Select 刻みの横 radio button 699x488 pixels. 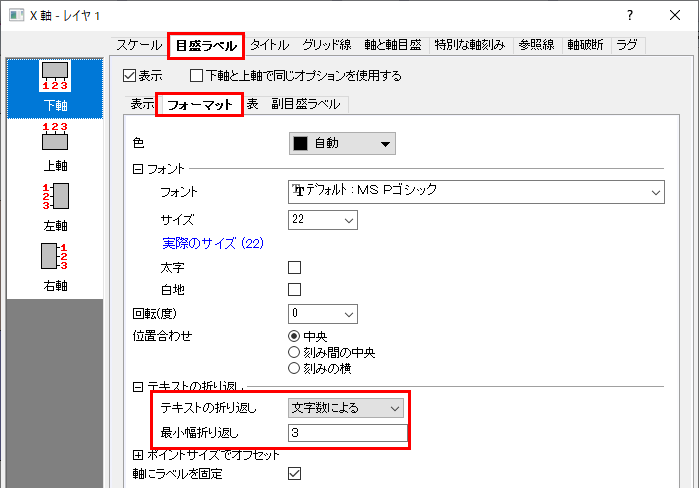coord(294,368)
